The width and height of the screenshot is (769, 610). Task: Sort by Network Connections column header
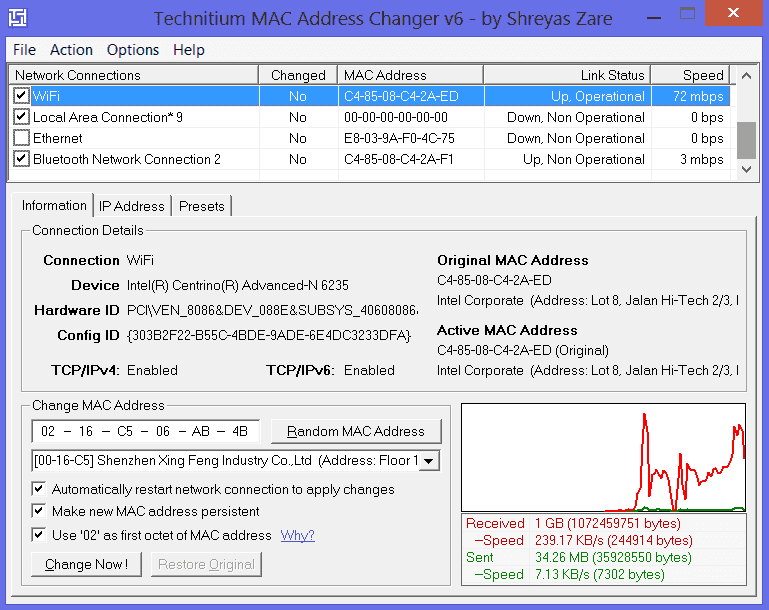point(134,75)
